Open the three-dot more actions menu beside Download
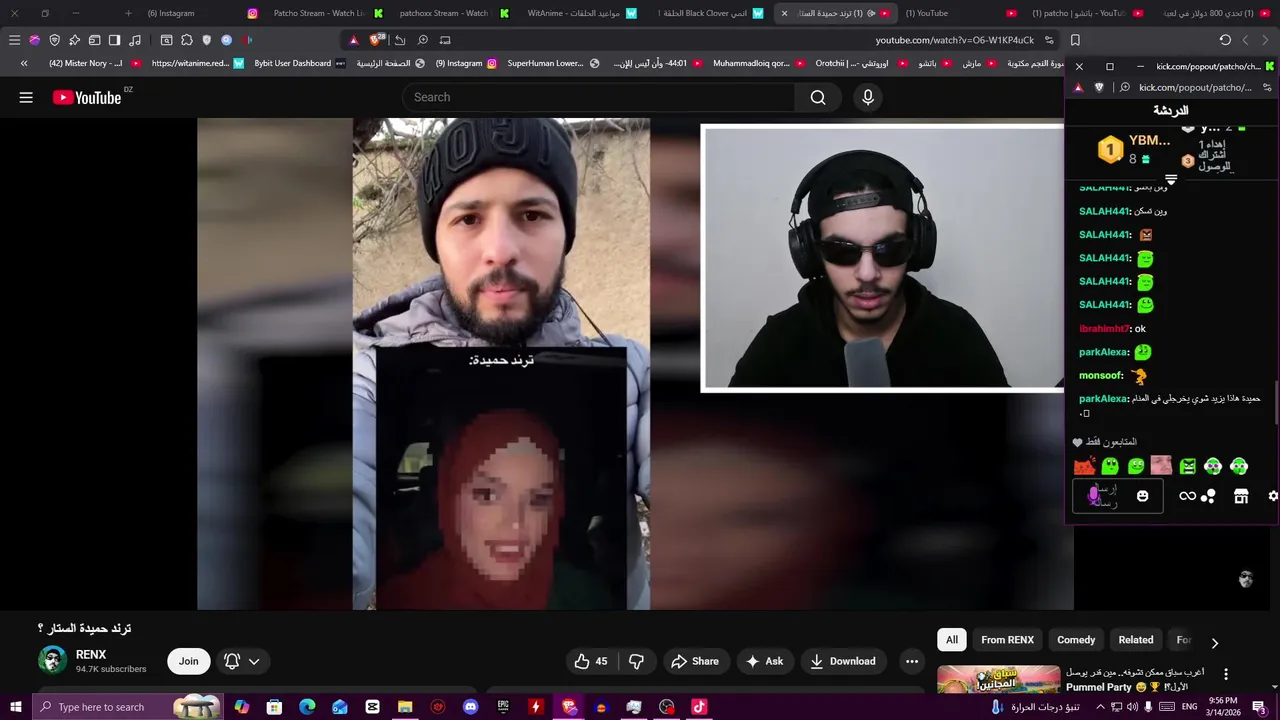The height and width of the screenshot is (720, 1280). click(911, 661)
